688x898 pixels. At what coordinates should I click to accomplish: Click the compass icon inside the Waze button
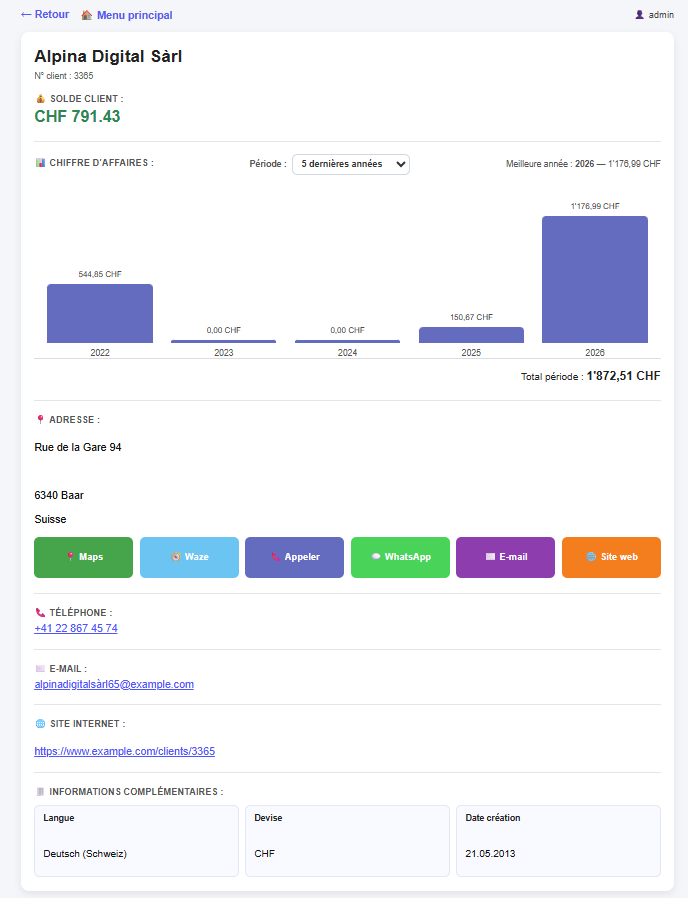tap(176, 557)
